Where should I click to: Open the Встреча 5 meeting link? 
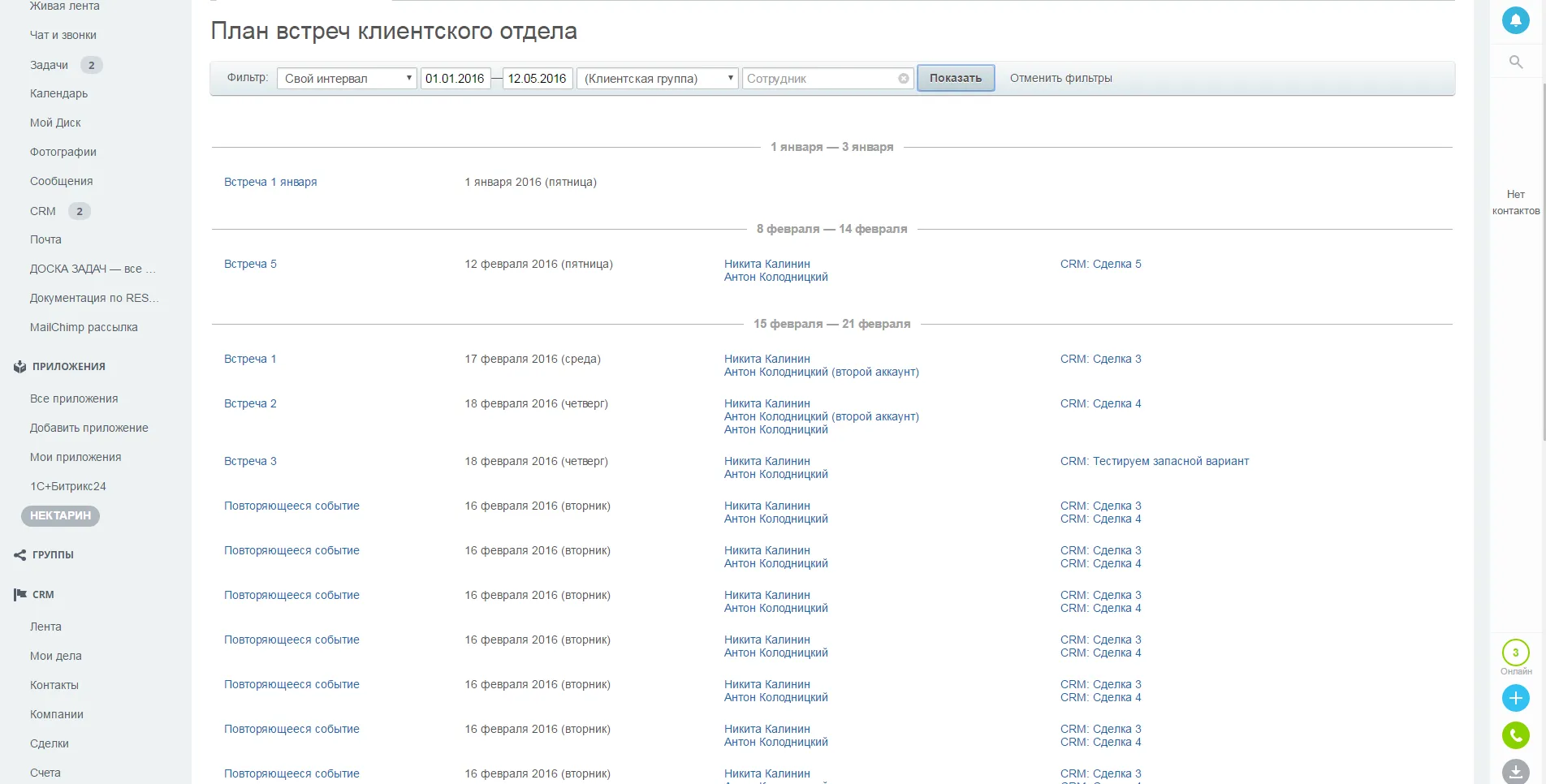[250, 264]
